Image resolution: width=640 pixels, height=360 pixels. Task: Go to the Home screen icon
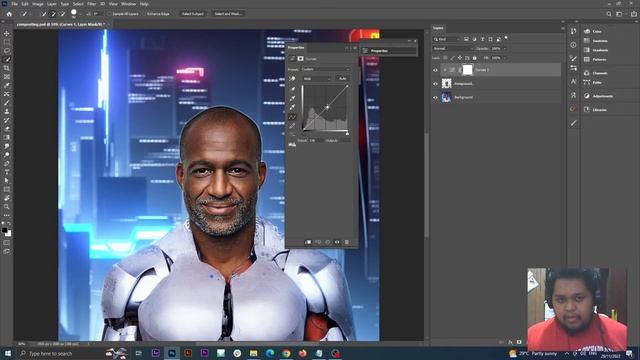pyautogui.click(x=9, y=14)
